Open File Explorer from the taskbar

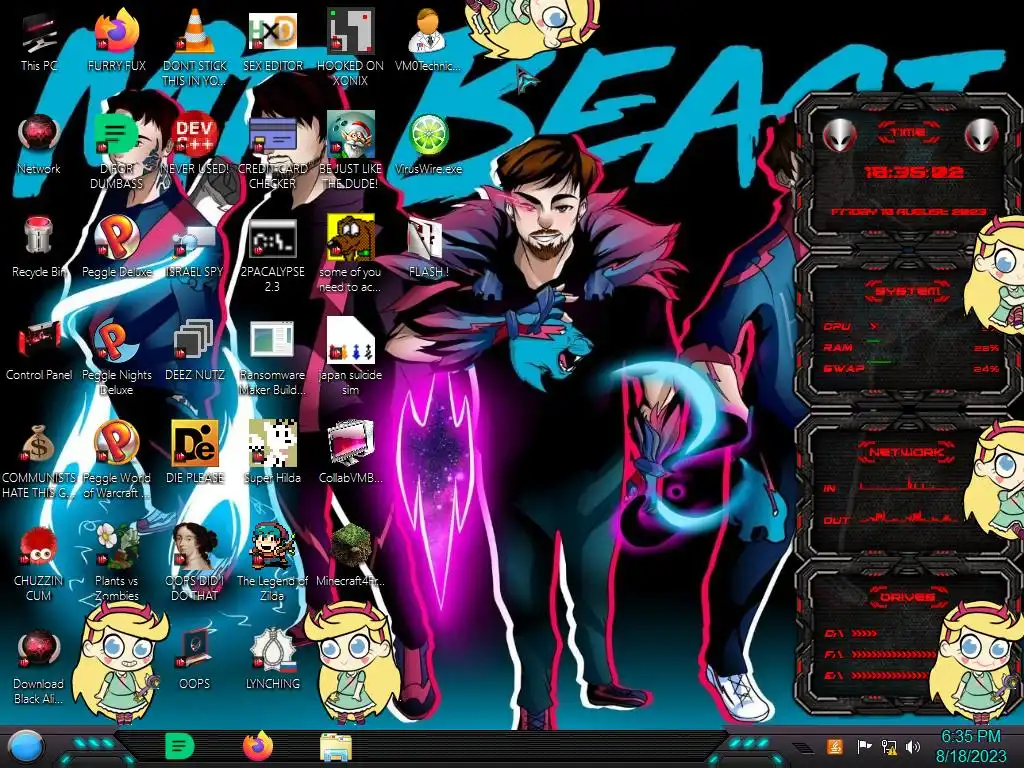336,747
